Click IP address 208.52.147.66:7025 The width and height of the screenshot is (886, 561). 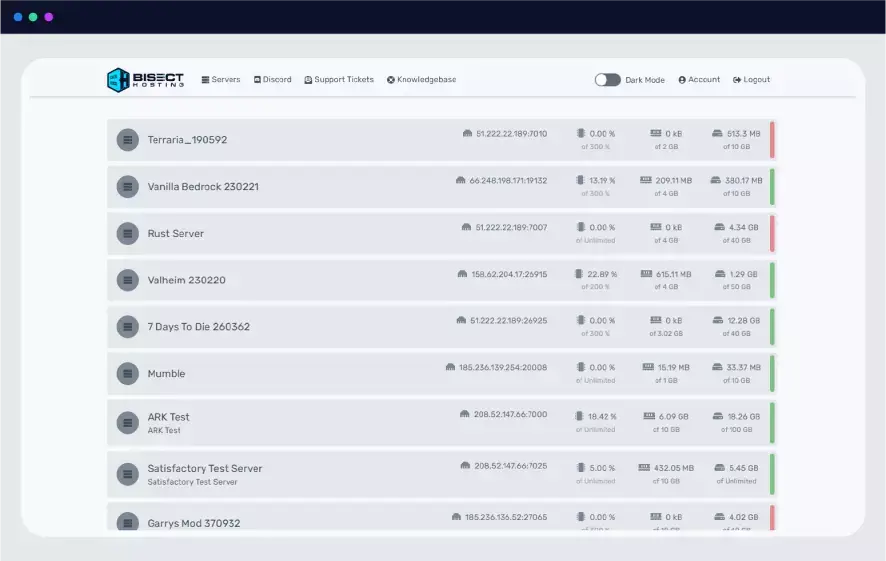[511, 466]
